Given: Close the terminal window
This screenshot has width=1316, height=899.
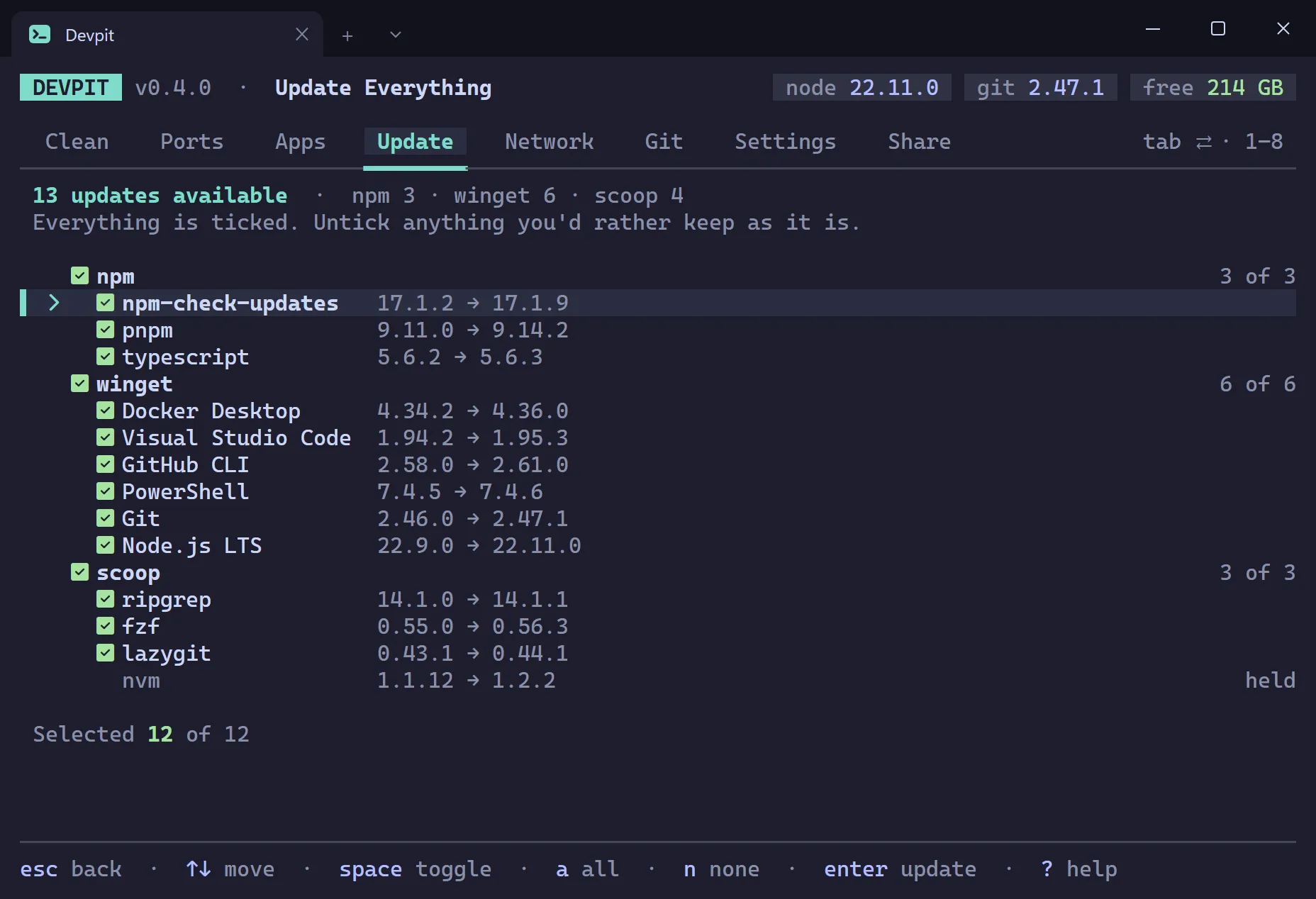Looking at the screenshot, I should 1283,29.
